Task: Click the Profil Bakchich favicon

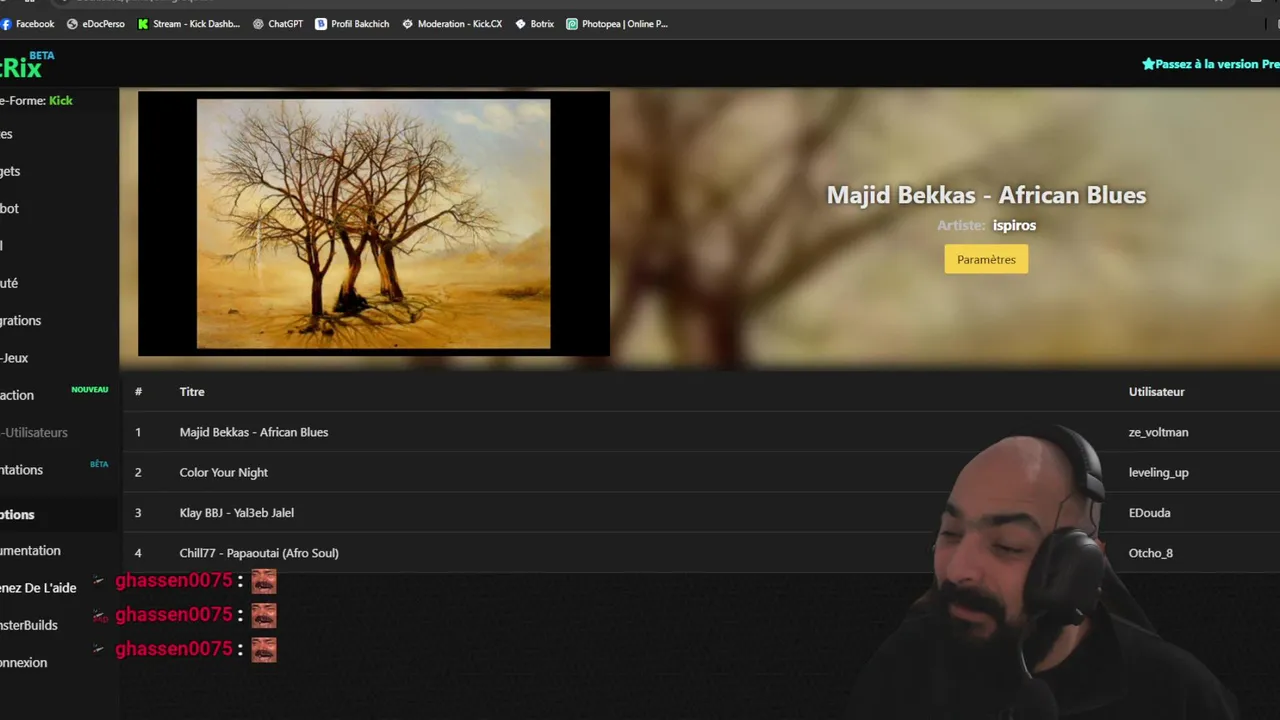Action: pyautogui.click(x=321, y=24)
